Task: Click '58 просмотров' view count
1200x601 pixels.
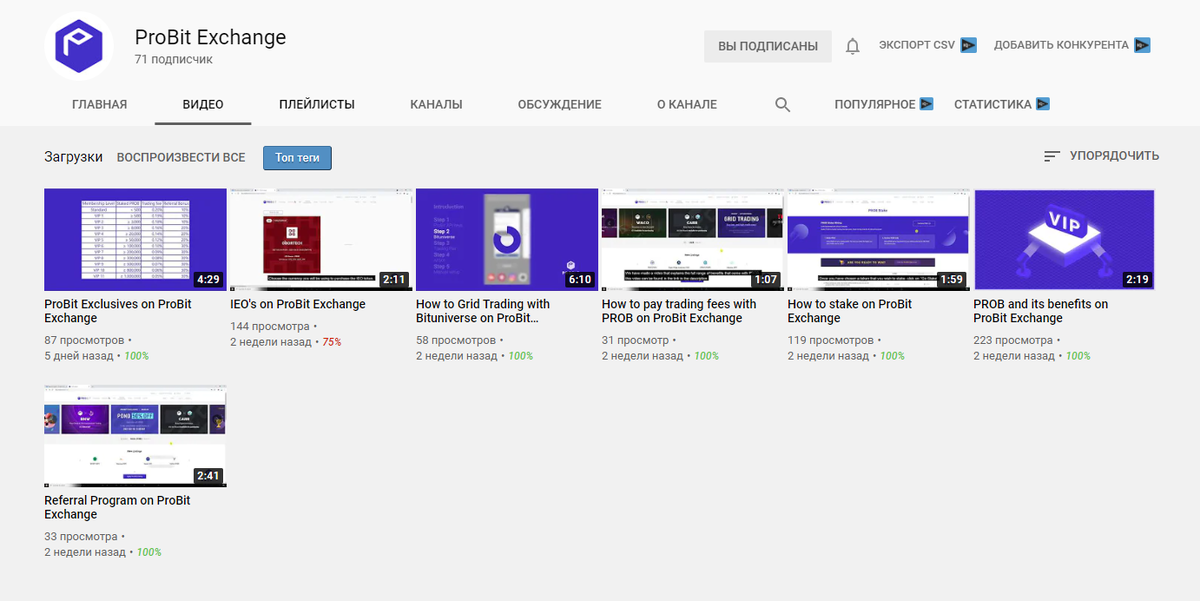Action: point(455,341)
